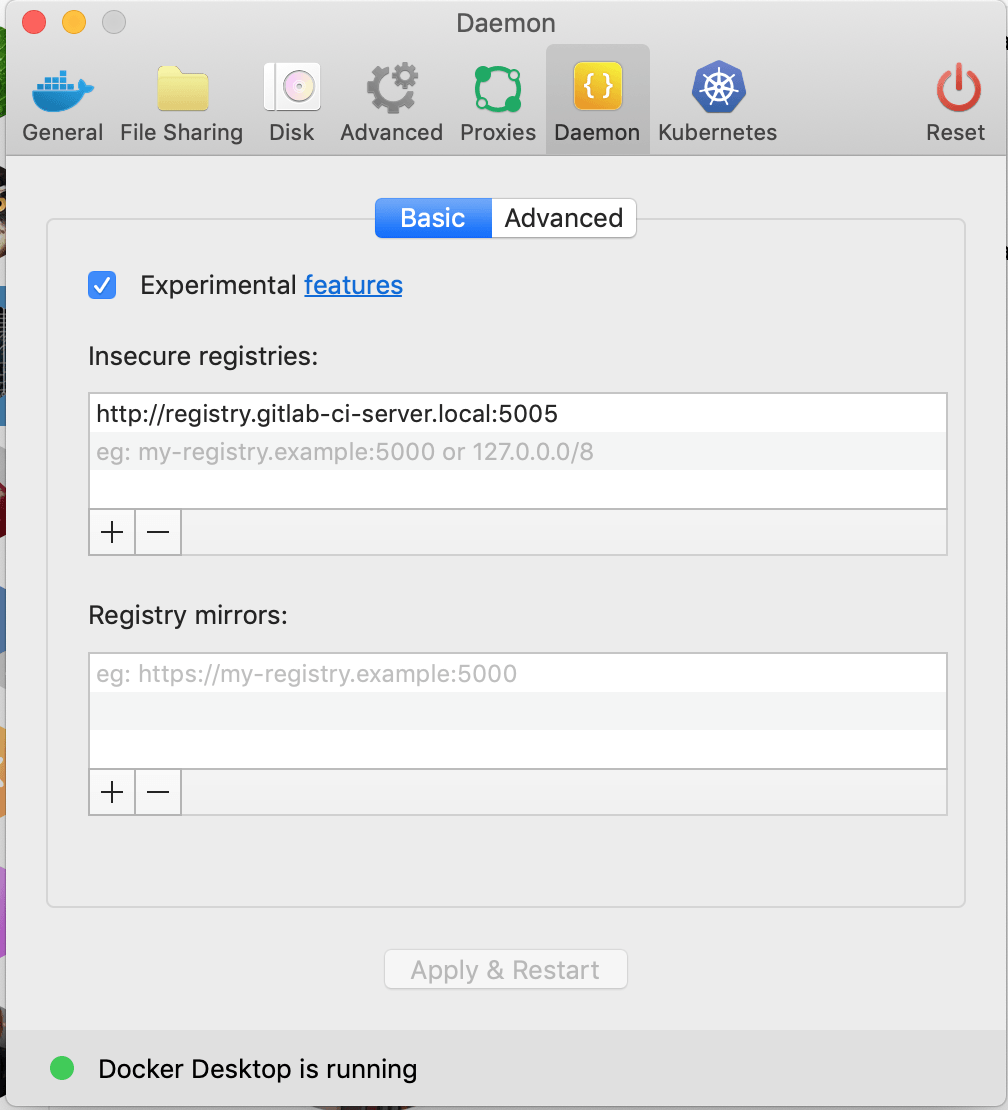Image resolution: width=1008 pixels, height=1110 pixels.
Task: Open the experimental features link
Action: (x=353, y=285)
